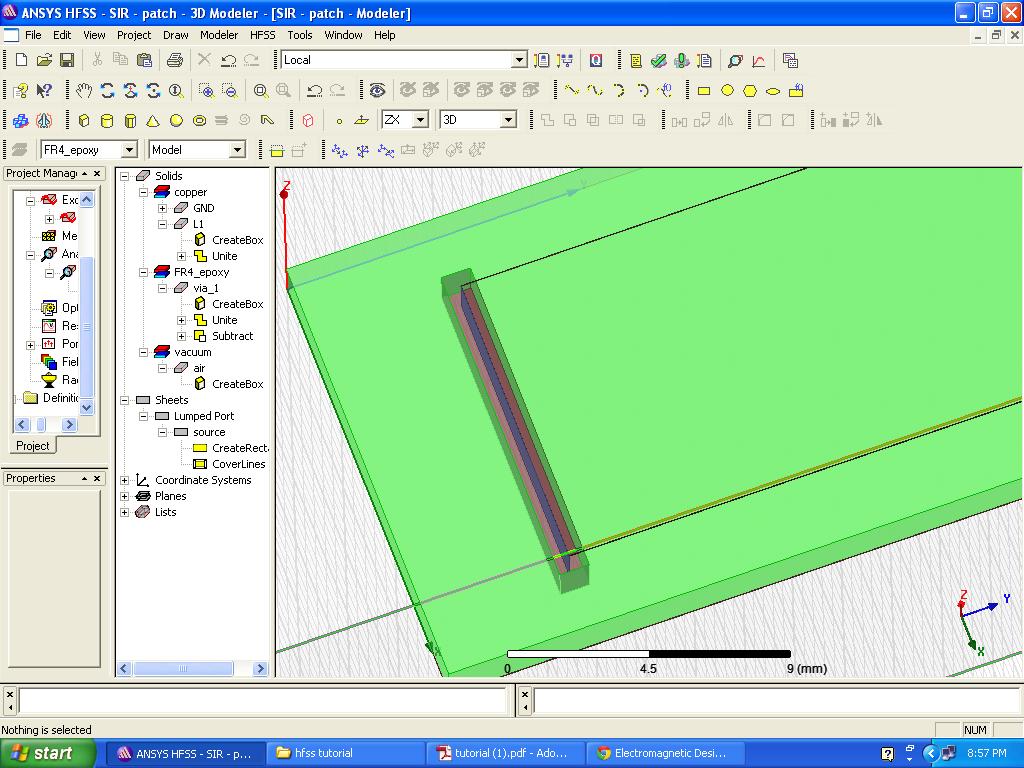The height and width of the screenshot is (768, 1024).
Task: Toggle the Properties panel pin button
Action: pyautogui.click(x=84, y=478)
